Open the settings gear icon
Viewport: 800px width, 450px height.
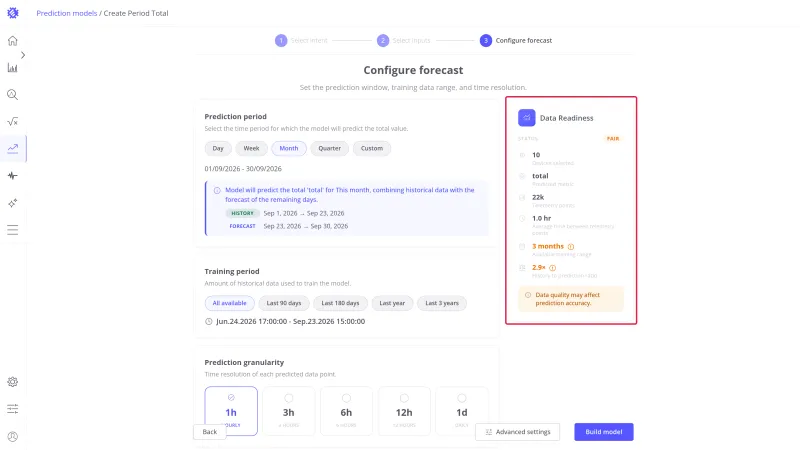(13, 382)
